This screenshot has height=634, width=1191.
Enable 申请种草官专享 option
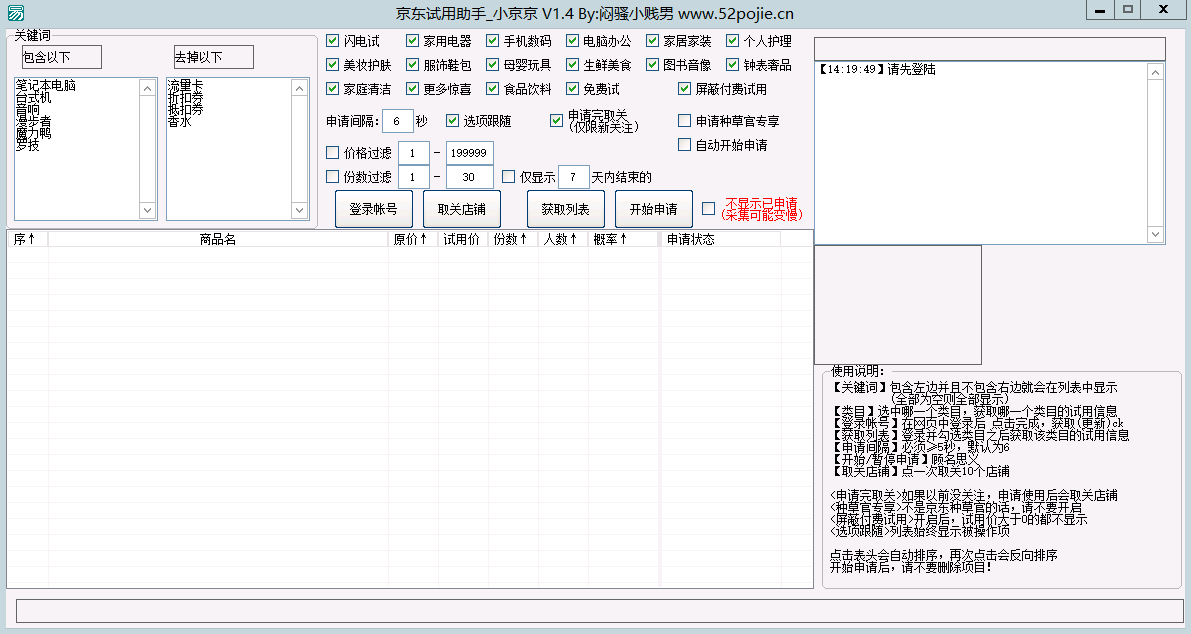click(x=684, y=120)
